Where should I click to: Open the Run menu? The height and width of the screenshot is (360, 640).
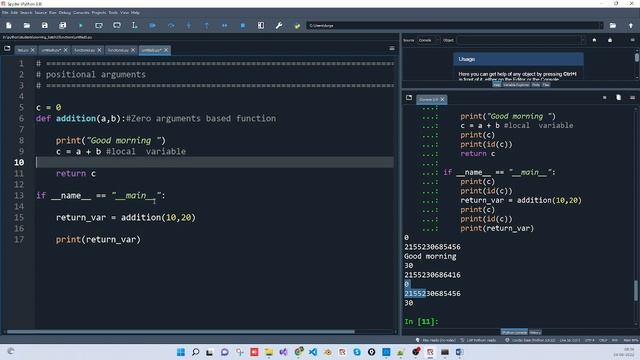point(53,13)
